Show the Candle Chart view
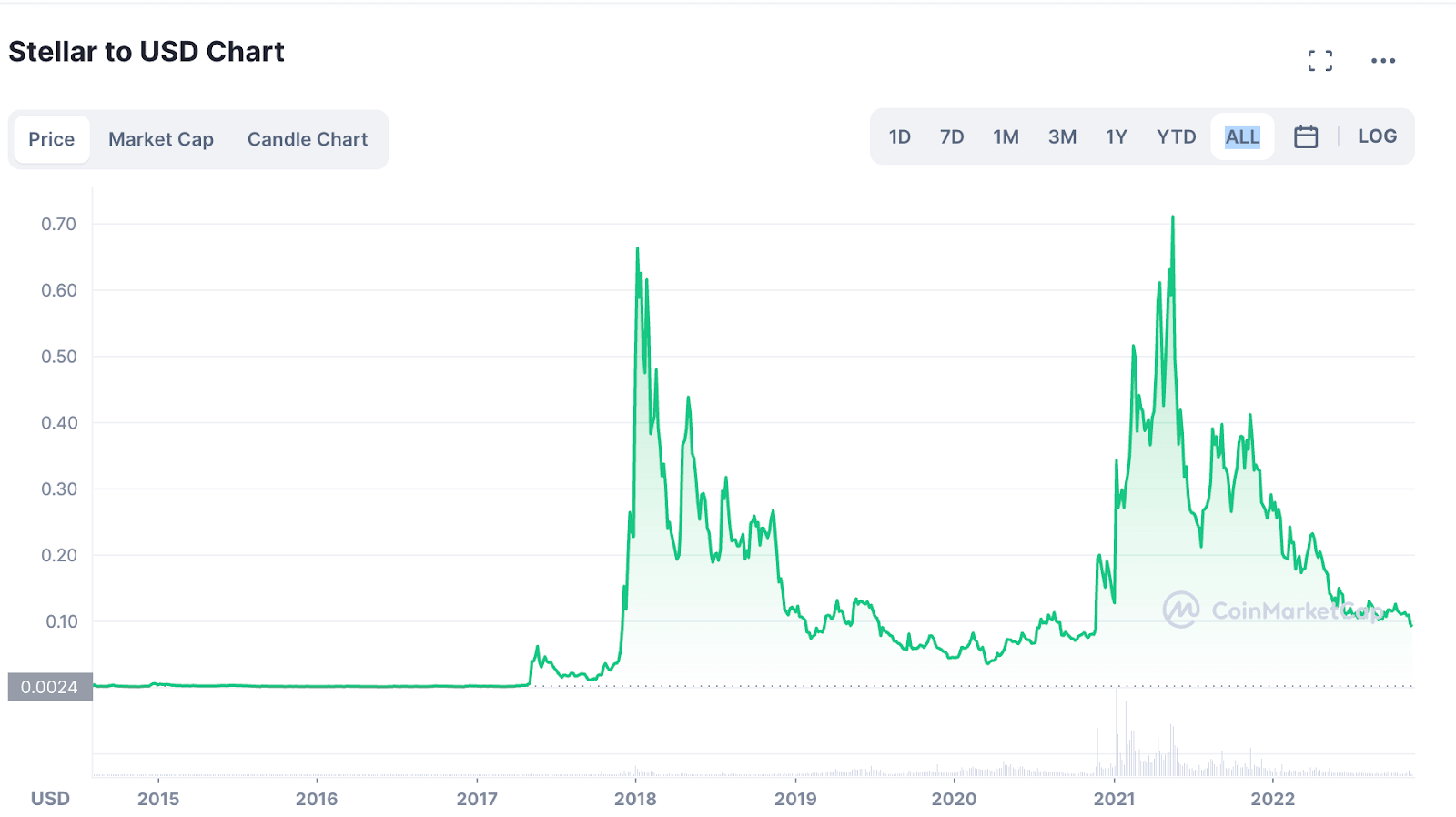This screenshot has width=1456, height=817. pyautogui.click(x=308, y=139)
